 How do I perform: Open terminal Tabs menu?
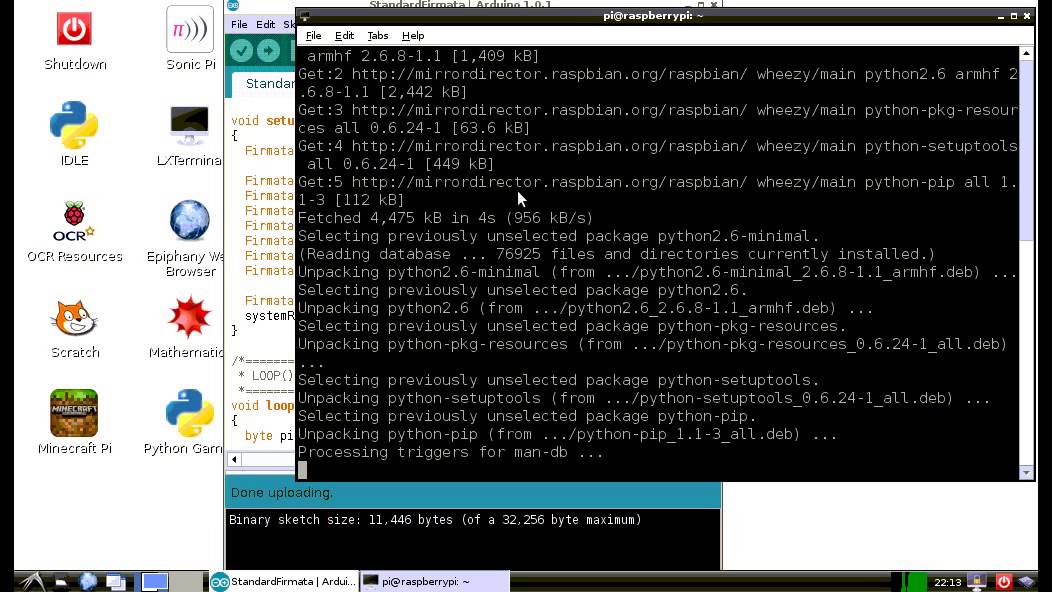coord(378,36)
